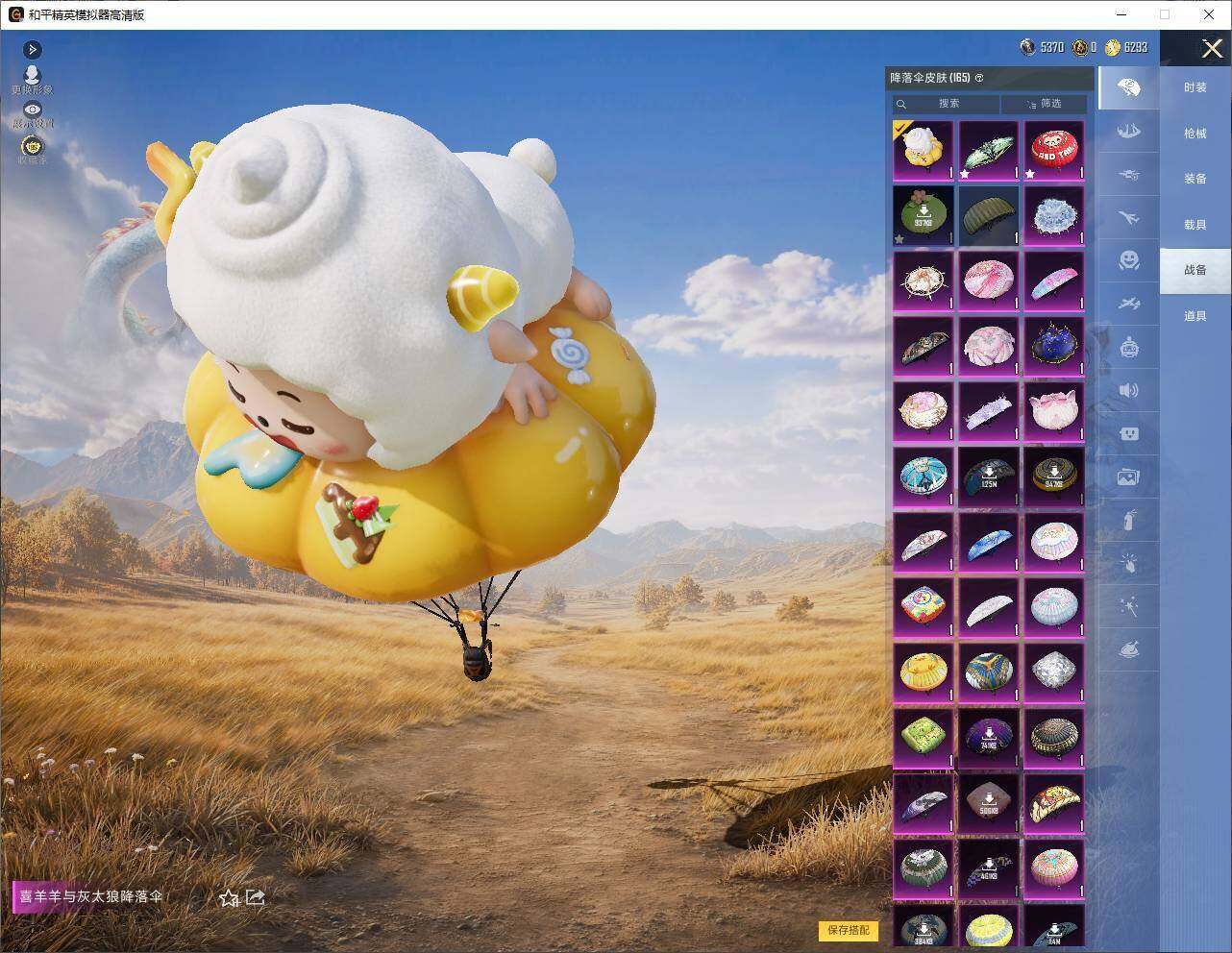Open the 筛选 filter options
The width and height of the screenshot is (1232, 953).
[1045, 104]
